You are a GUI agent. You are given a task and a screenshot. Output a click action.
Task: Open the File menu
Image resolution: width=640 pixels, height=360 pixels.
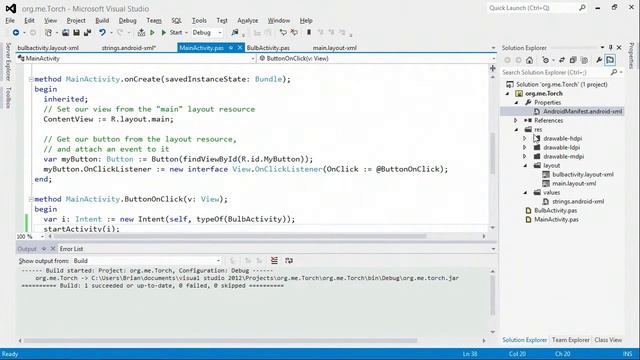10,20
